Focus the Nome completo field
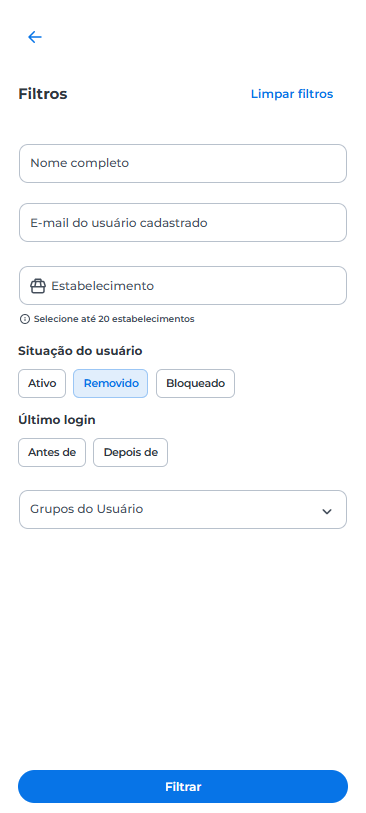 (x=183, y=163)
